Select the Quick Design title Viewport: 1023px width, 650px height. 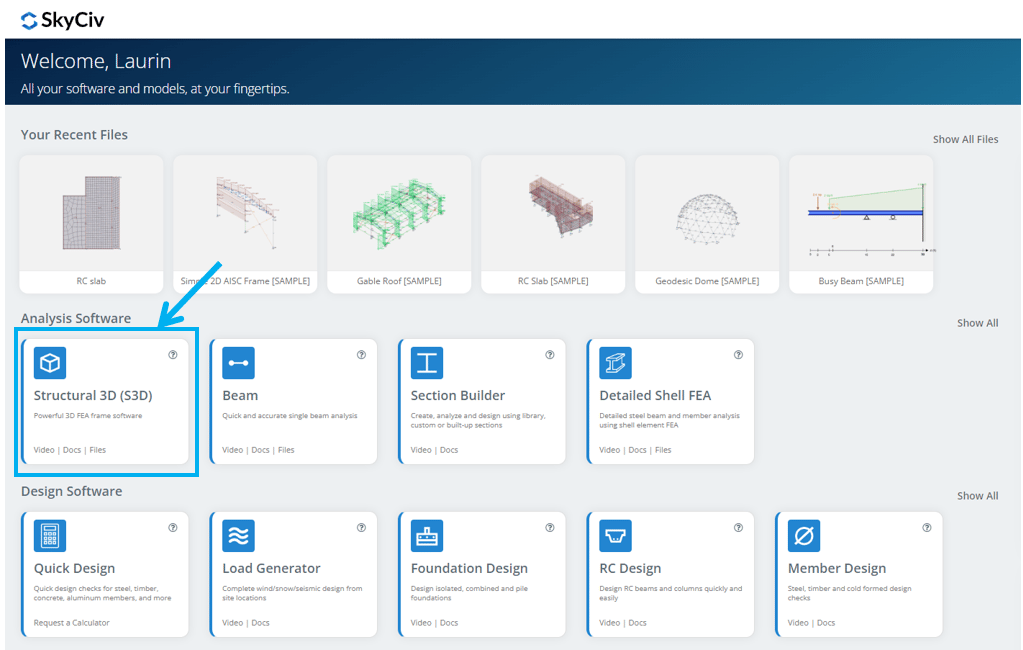point(74,568)
